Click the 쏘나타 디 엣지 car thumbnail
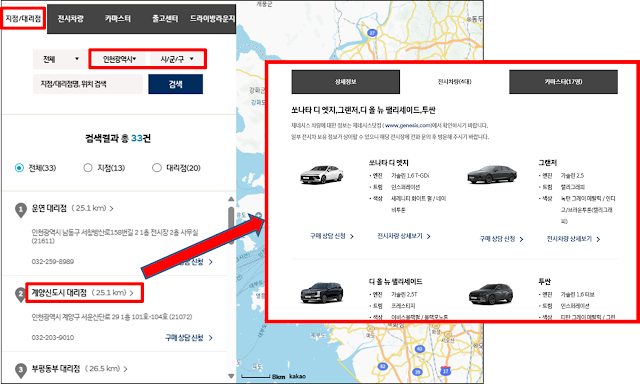The width and height of the screenshot is (640, 384). coord(322,174)
